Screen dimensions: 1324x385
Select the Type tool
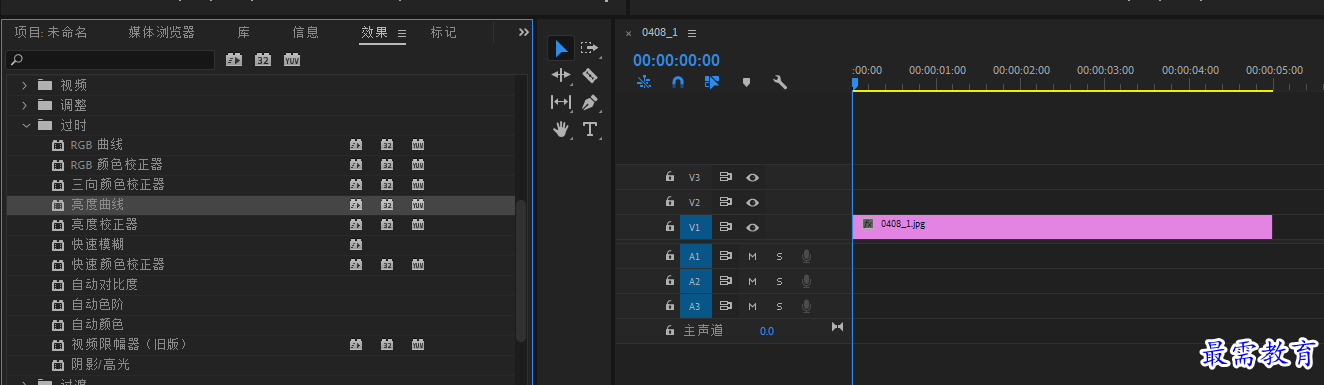(x=589, y=129)
